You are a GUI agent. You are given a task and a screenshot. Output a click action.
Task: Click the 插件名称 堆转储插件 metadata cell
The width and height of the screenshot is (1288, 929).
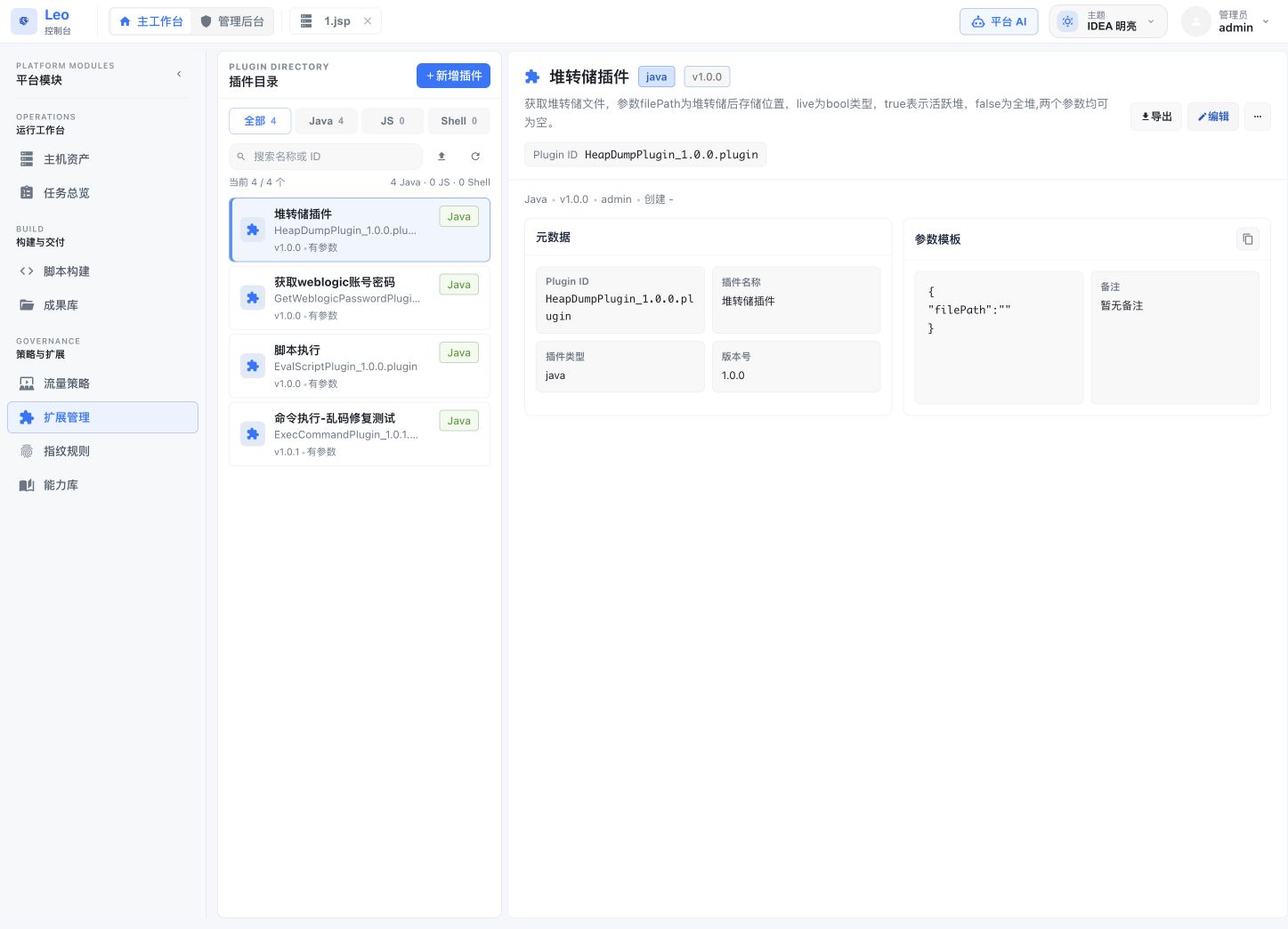(797, 300)
